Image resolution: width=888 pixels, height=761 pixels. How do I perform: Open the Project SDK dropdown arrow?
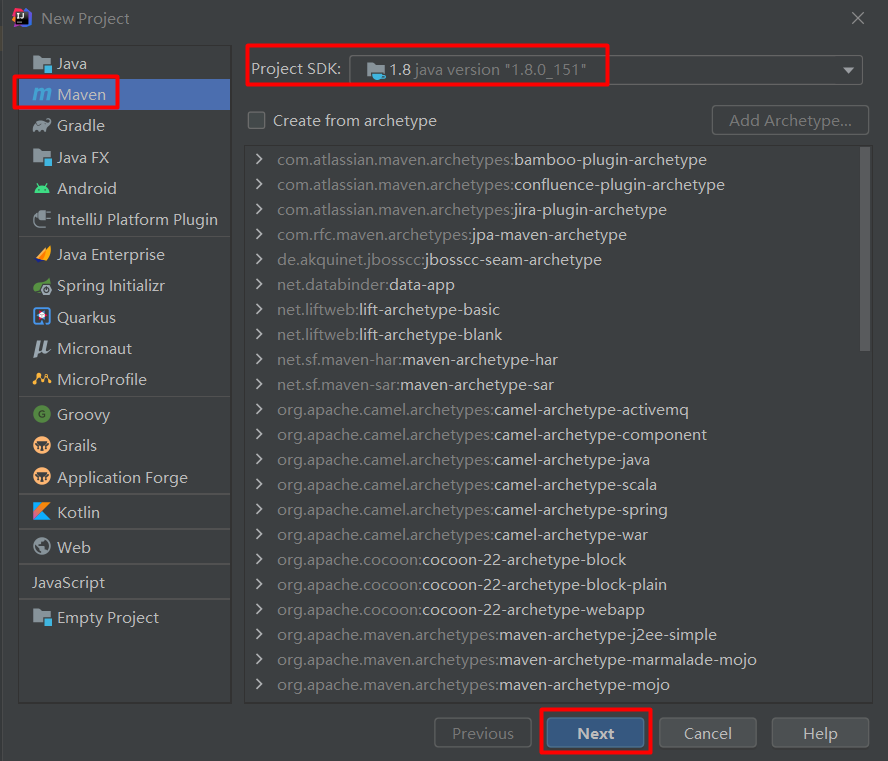point(848,70)
